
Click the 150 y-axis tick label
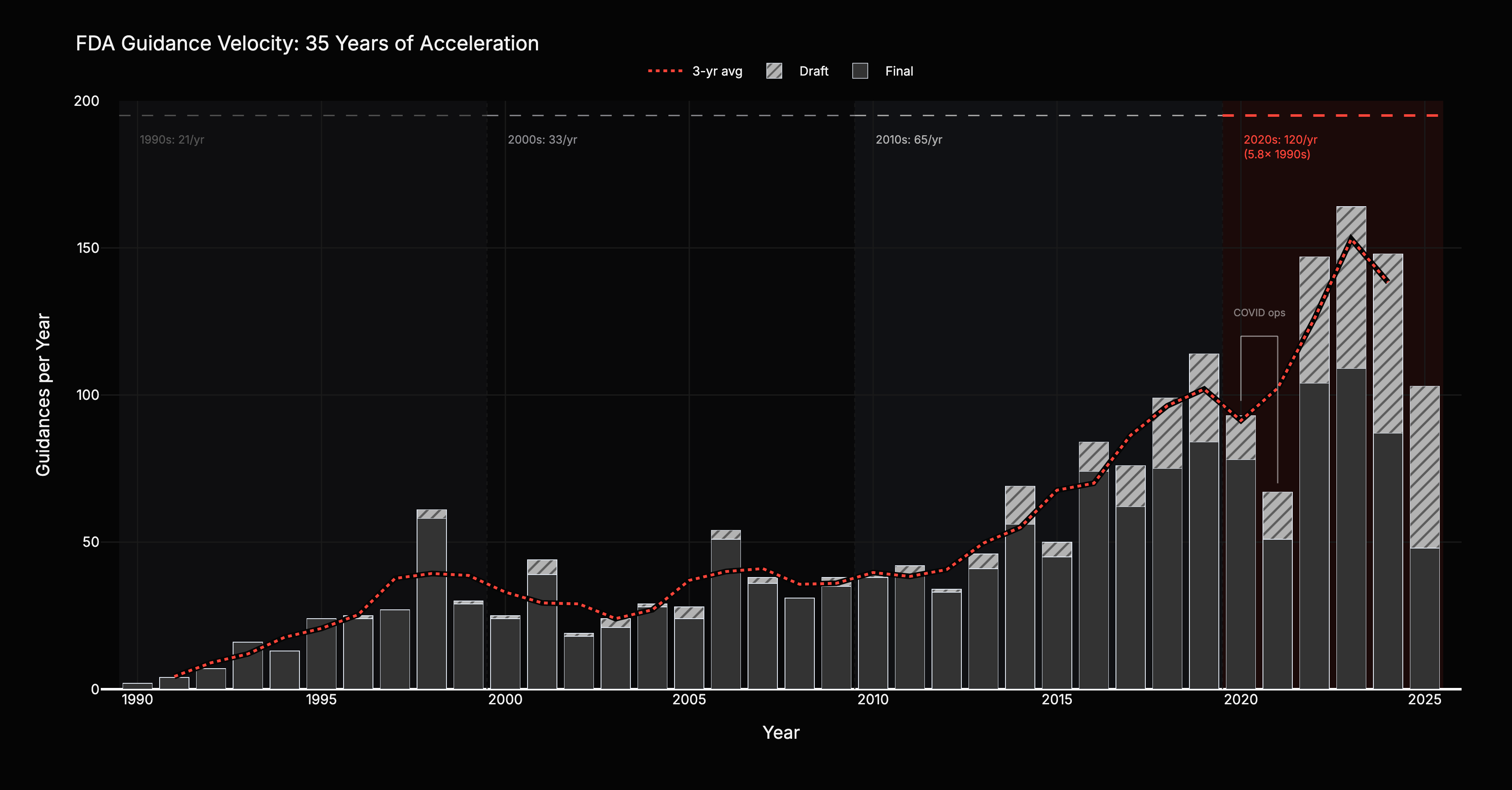[87, 248]
